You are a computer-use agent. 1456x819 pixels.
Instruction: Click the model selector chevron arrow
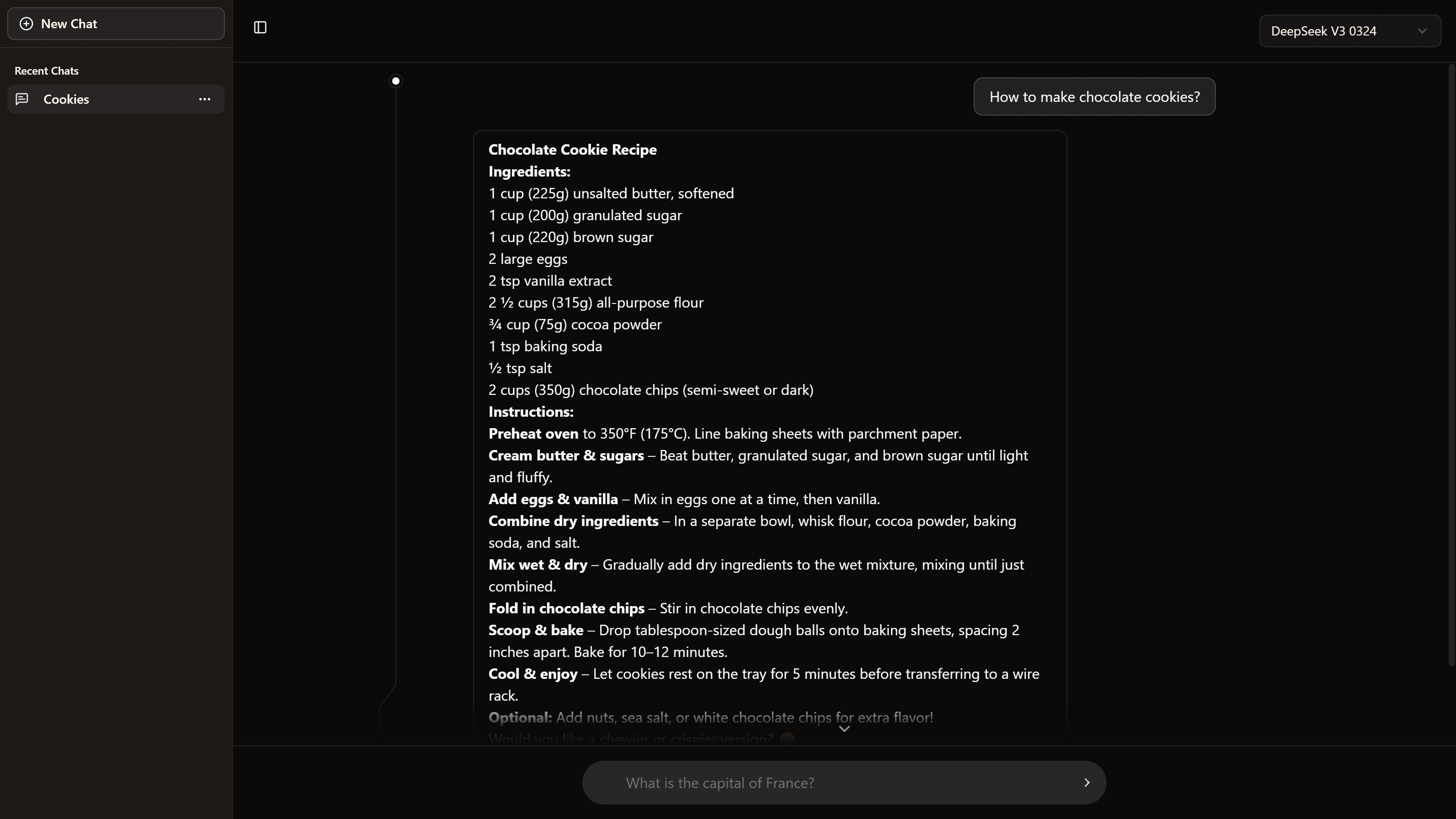pyautogui.click(x=1422, y=31)
